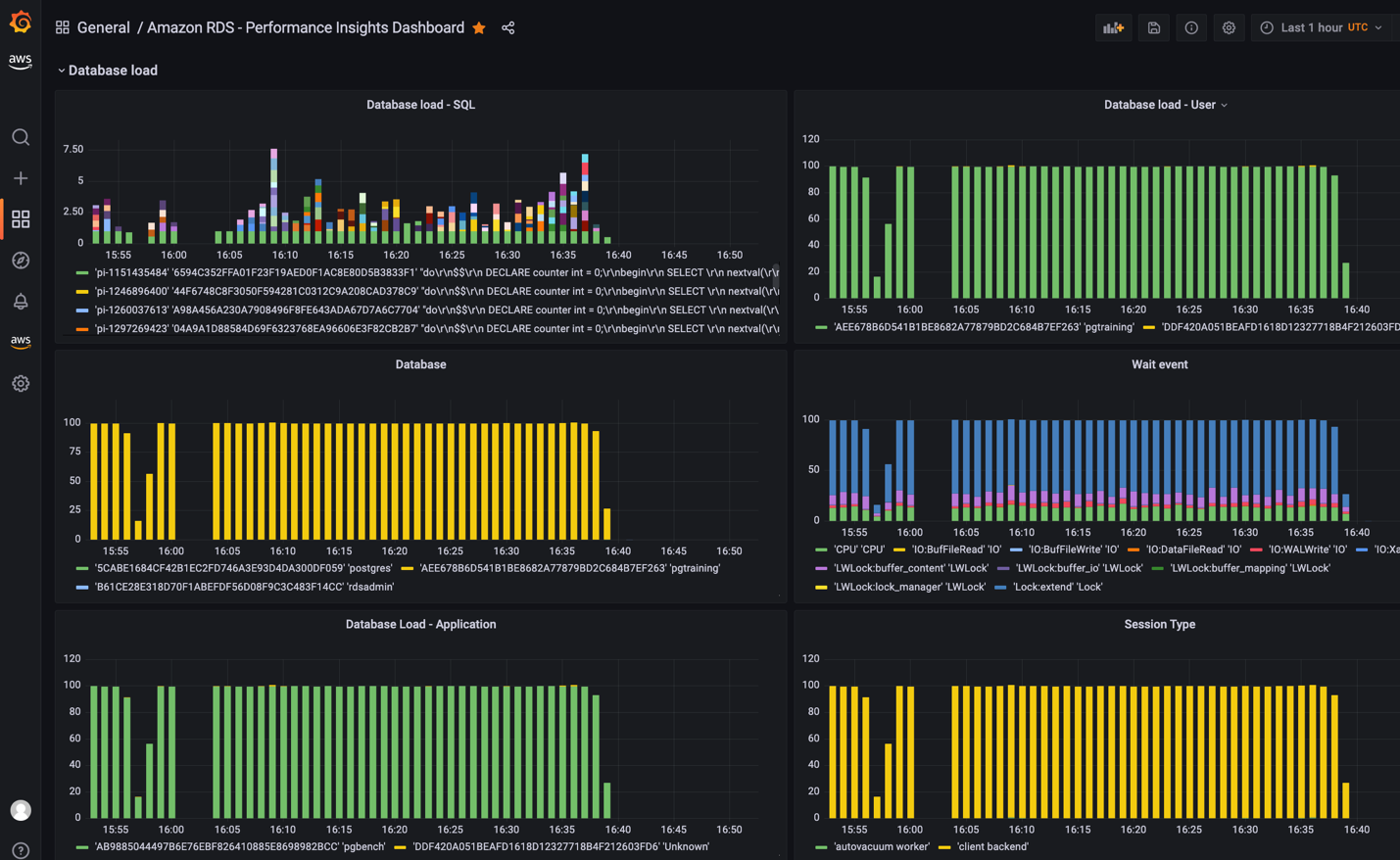Click the 'CPU' legend entry in Wait event panel
Screen dimensions: 1400x860
[x=859, y=549]
